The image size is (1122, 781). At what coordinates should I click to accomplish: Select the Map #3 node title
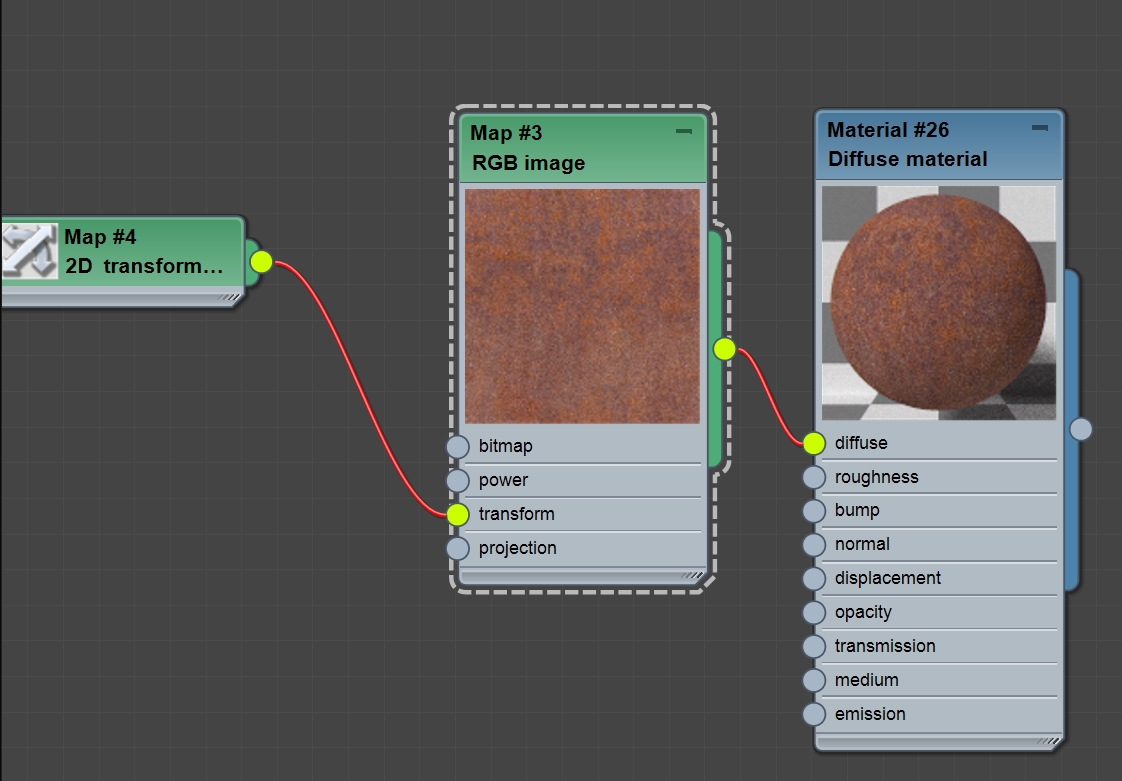tap(506, 133)
